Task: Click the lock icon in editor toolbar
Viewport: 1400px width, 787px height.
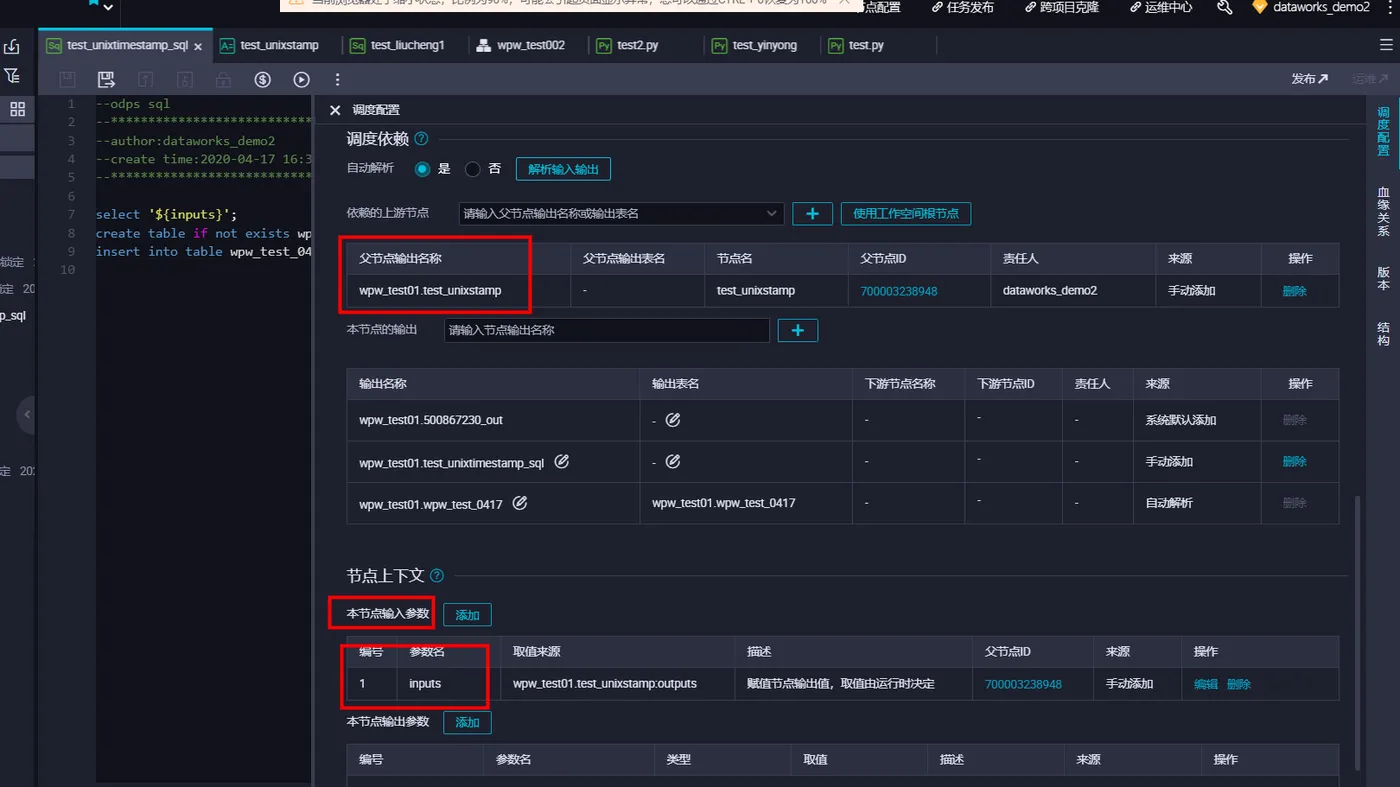Action: pyautogui.click(x=223, y=79)
